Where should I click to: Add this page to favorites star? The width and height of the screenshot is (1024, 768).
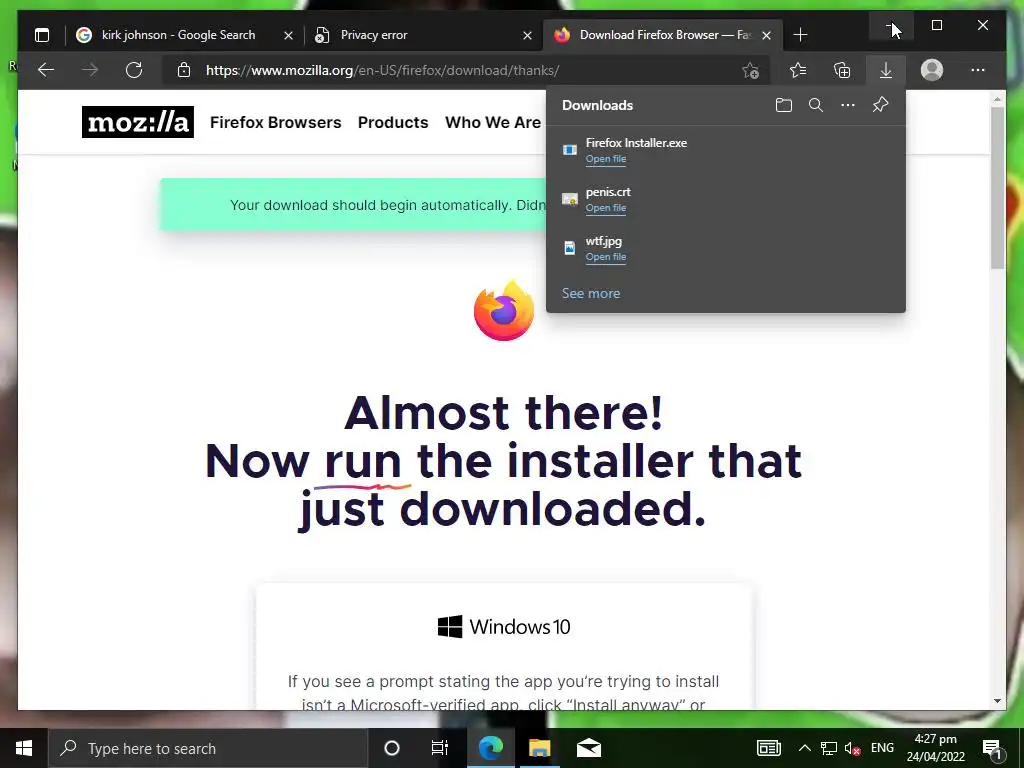pyautogui.click(x=750, y=71)
